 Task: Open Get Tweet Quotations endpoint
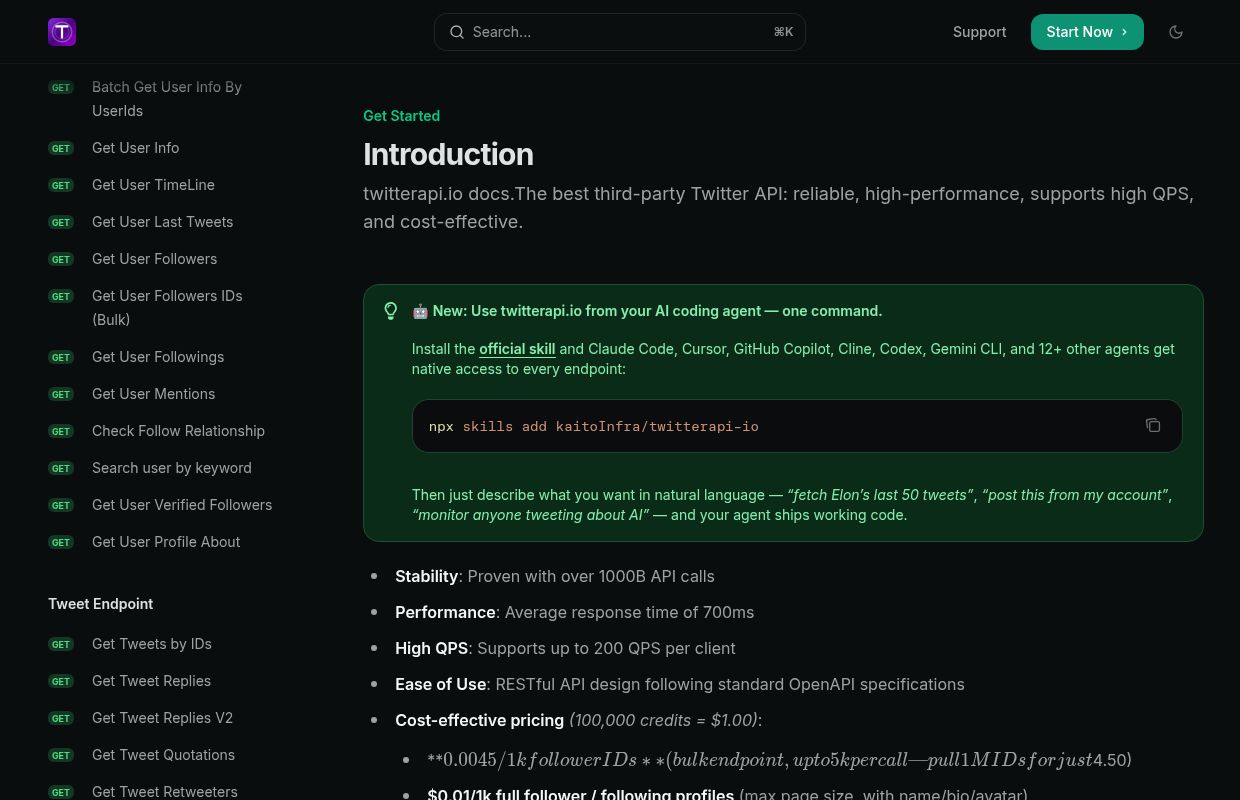(164, 755)
